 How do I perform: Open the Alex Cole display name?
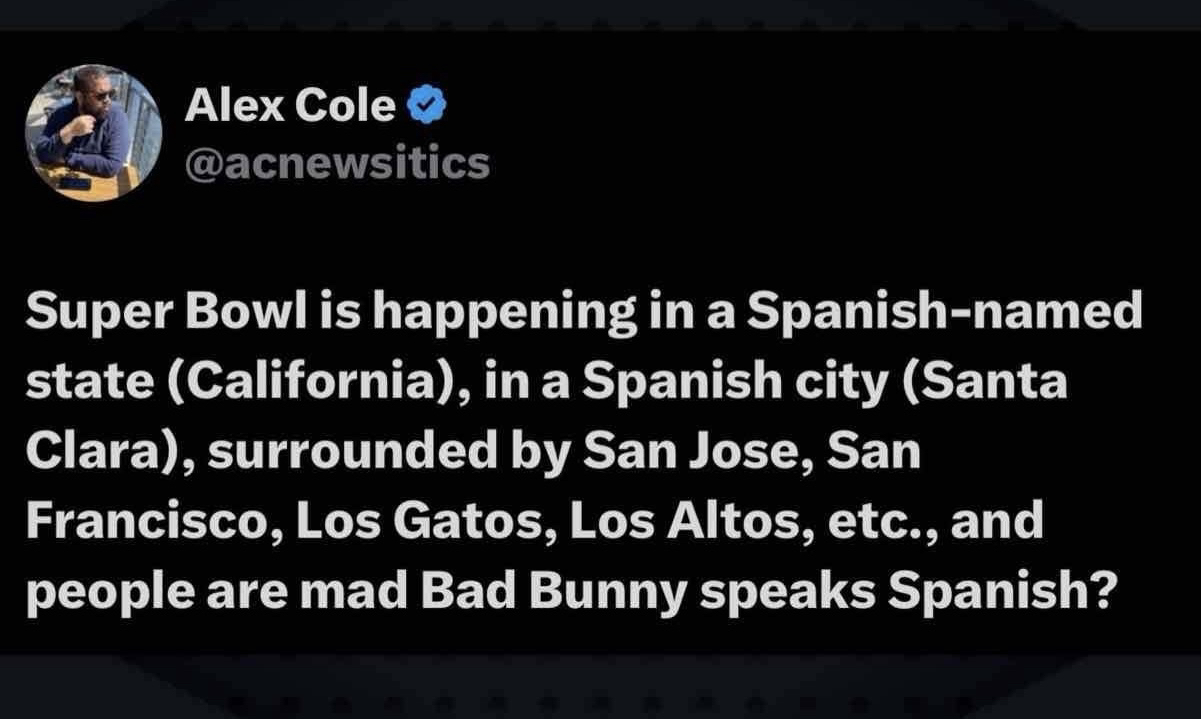290,105
